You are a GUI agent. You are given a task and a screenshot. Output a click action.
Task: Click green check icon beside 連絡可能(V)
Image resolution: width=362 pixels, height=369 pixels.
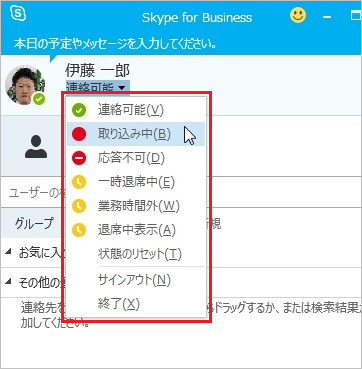pos(79,110)
